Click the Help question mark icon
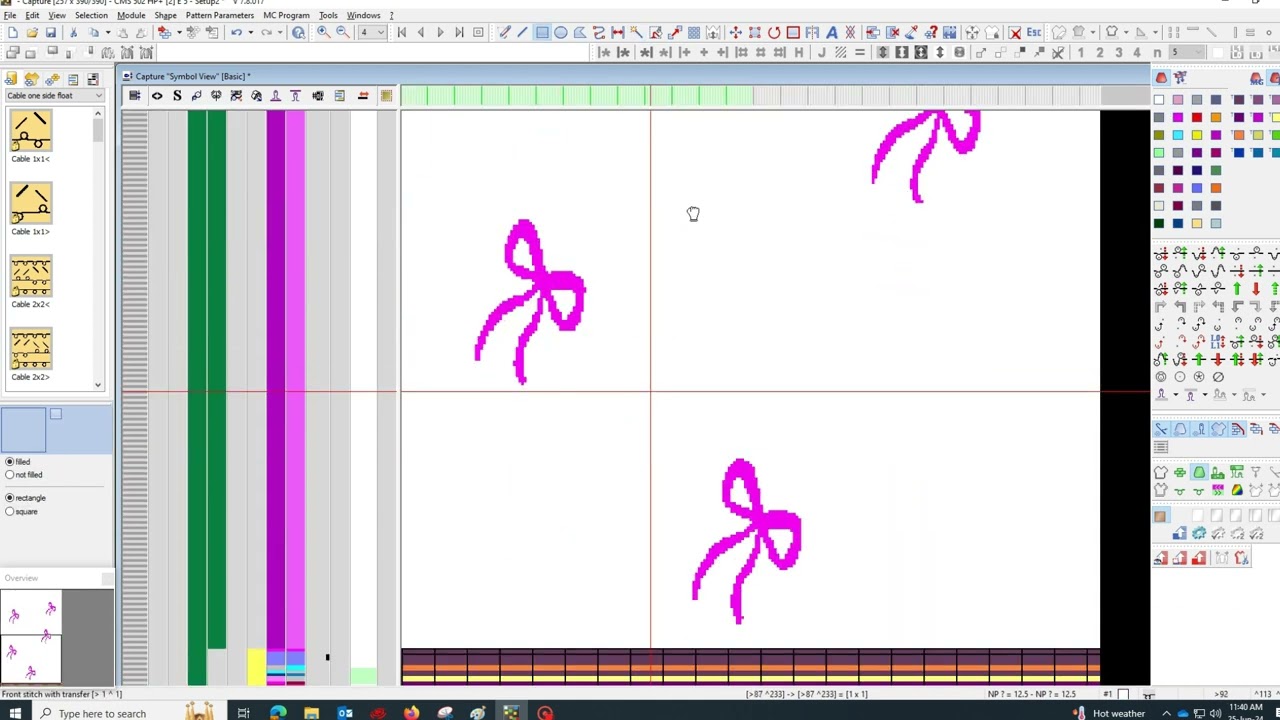The height and width of the screenshot is (720, 1280). click(x=298, y=33)
